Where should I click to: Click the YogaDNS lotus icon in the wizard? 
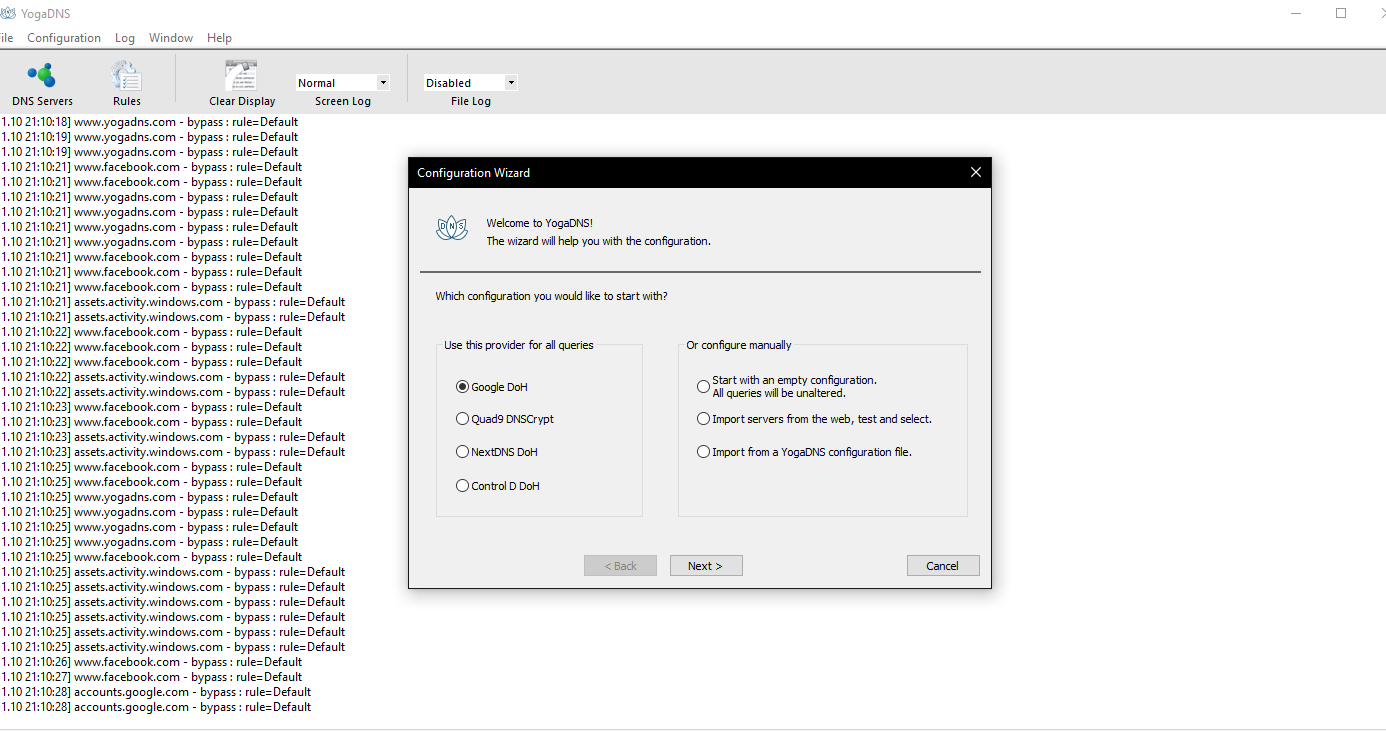[452, 229]
